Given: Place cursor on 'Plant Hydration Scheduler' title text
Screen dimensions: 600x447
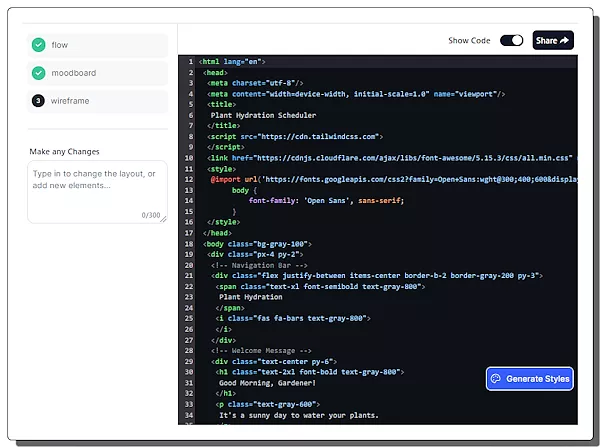Looking at the screenshot, I should coord(264,115).
